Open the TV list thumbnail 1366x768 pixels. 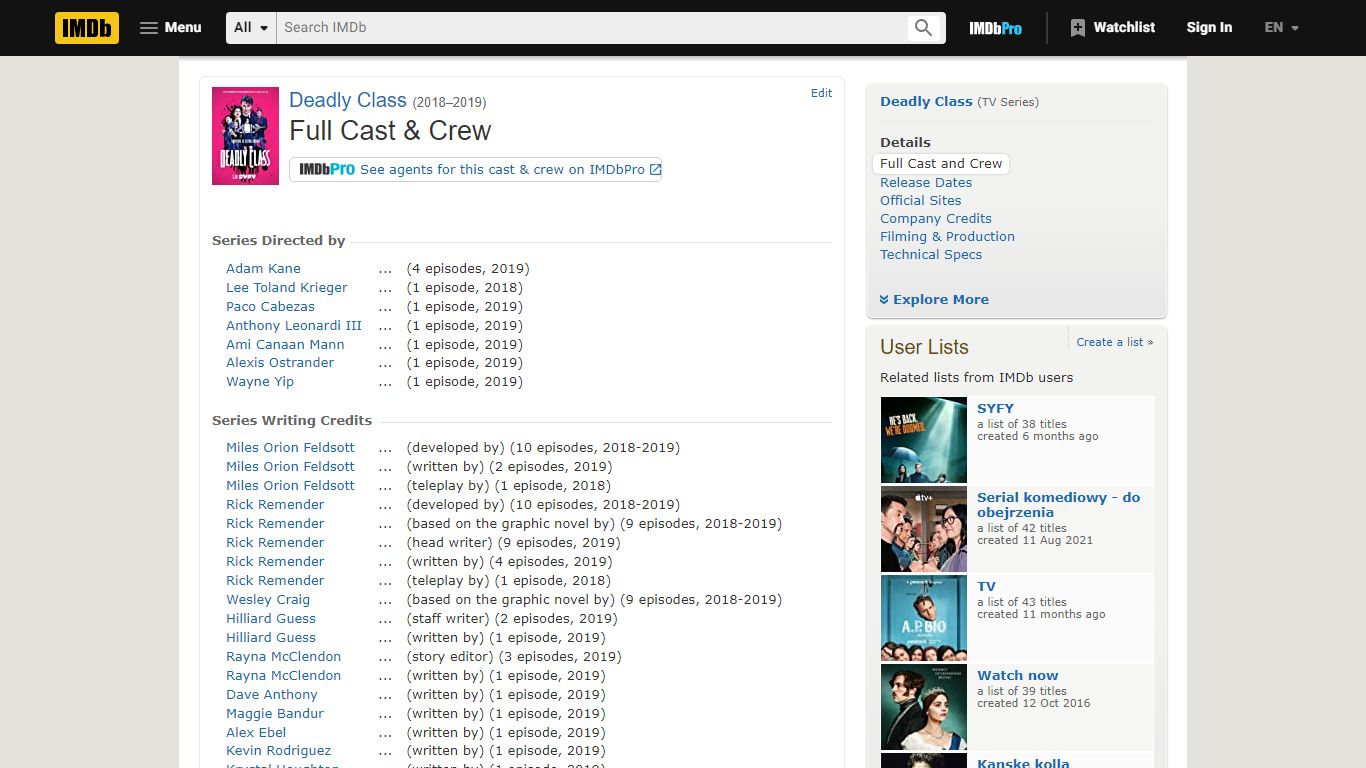pyautogui.click(x=924, y=618)
